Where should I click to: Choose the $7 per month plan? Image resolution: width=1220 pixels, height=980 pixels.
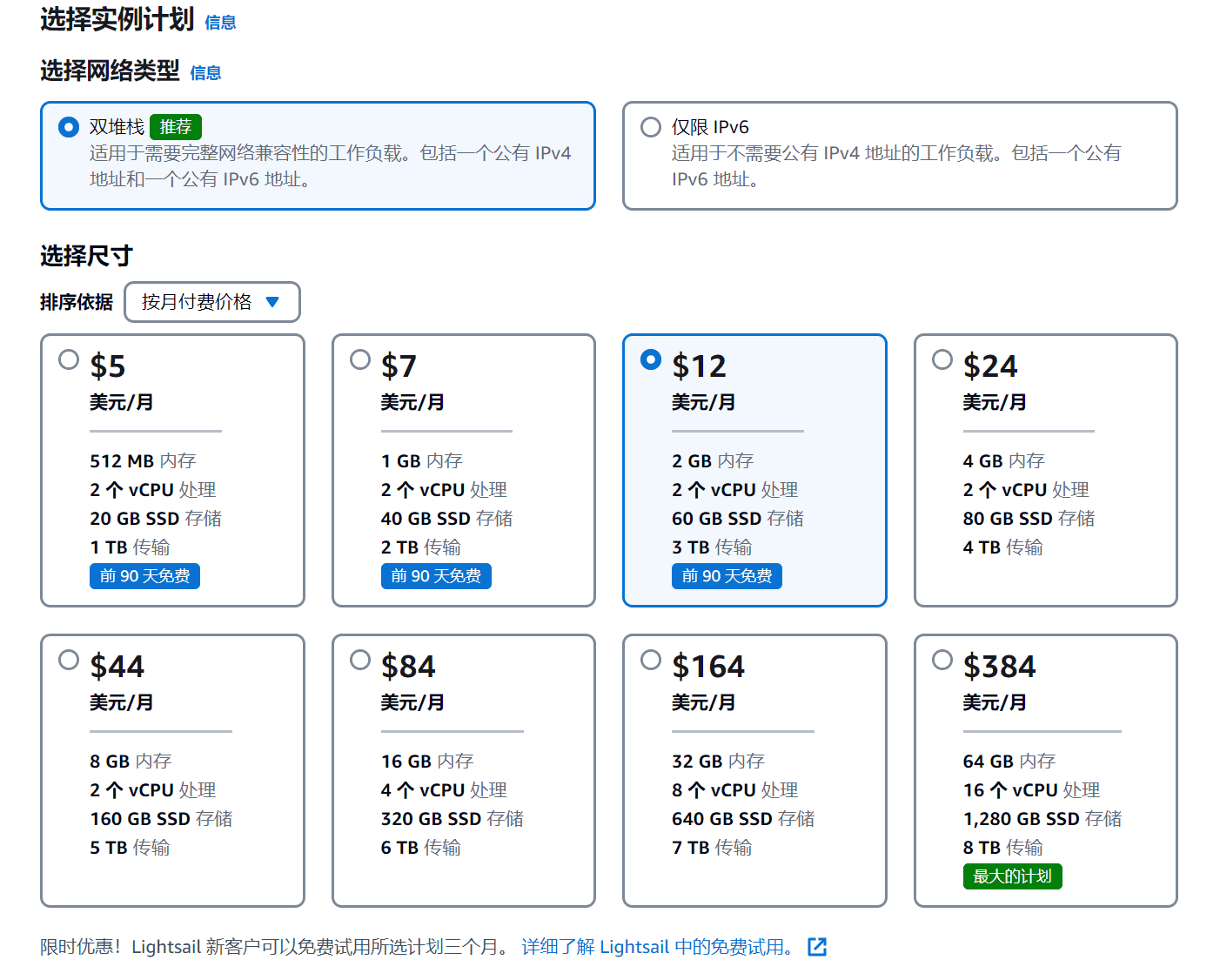point(360,359)
